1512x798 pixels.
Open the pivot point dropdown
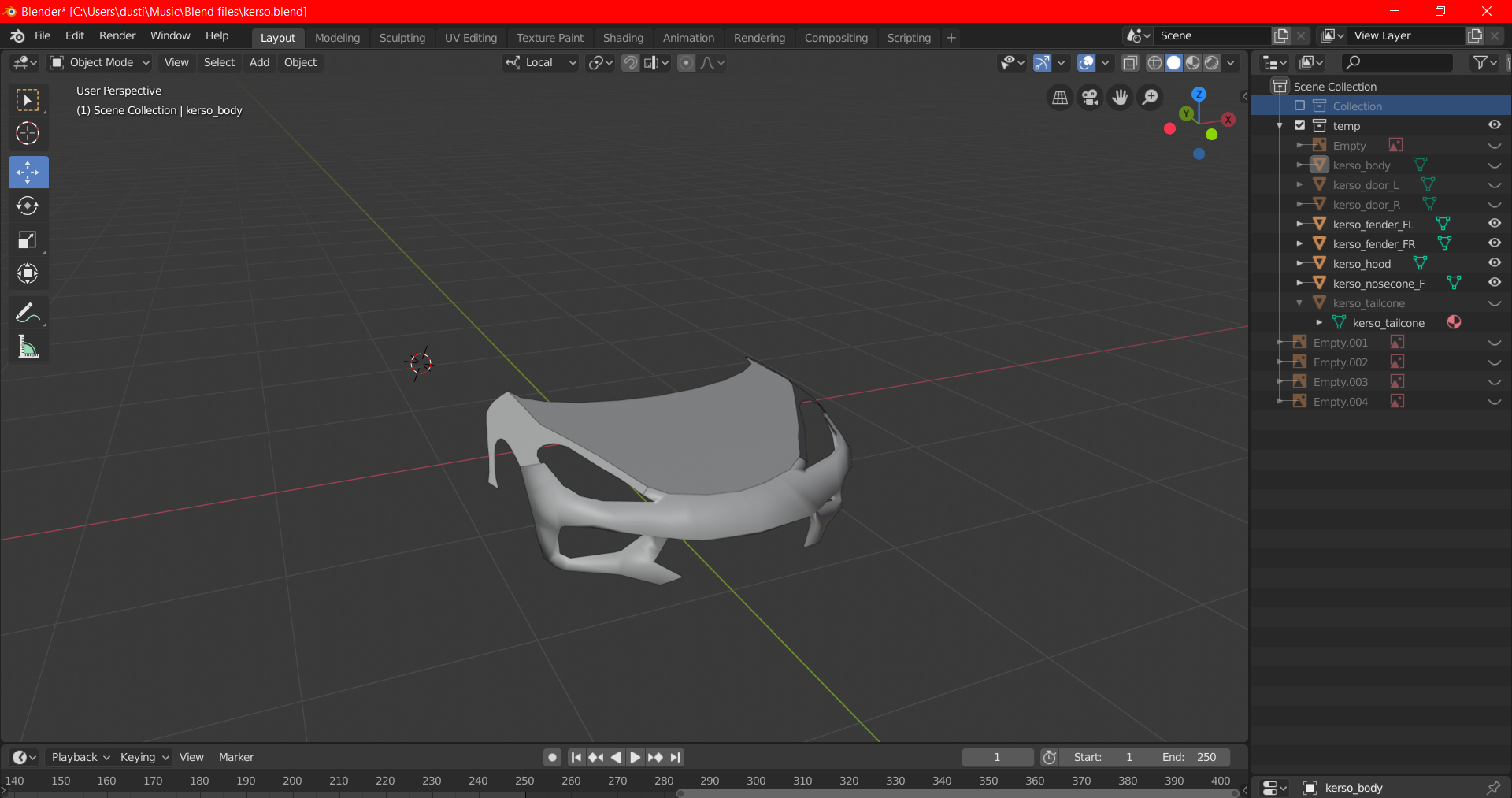(x=600, y=62)
